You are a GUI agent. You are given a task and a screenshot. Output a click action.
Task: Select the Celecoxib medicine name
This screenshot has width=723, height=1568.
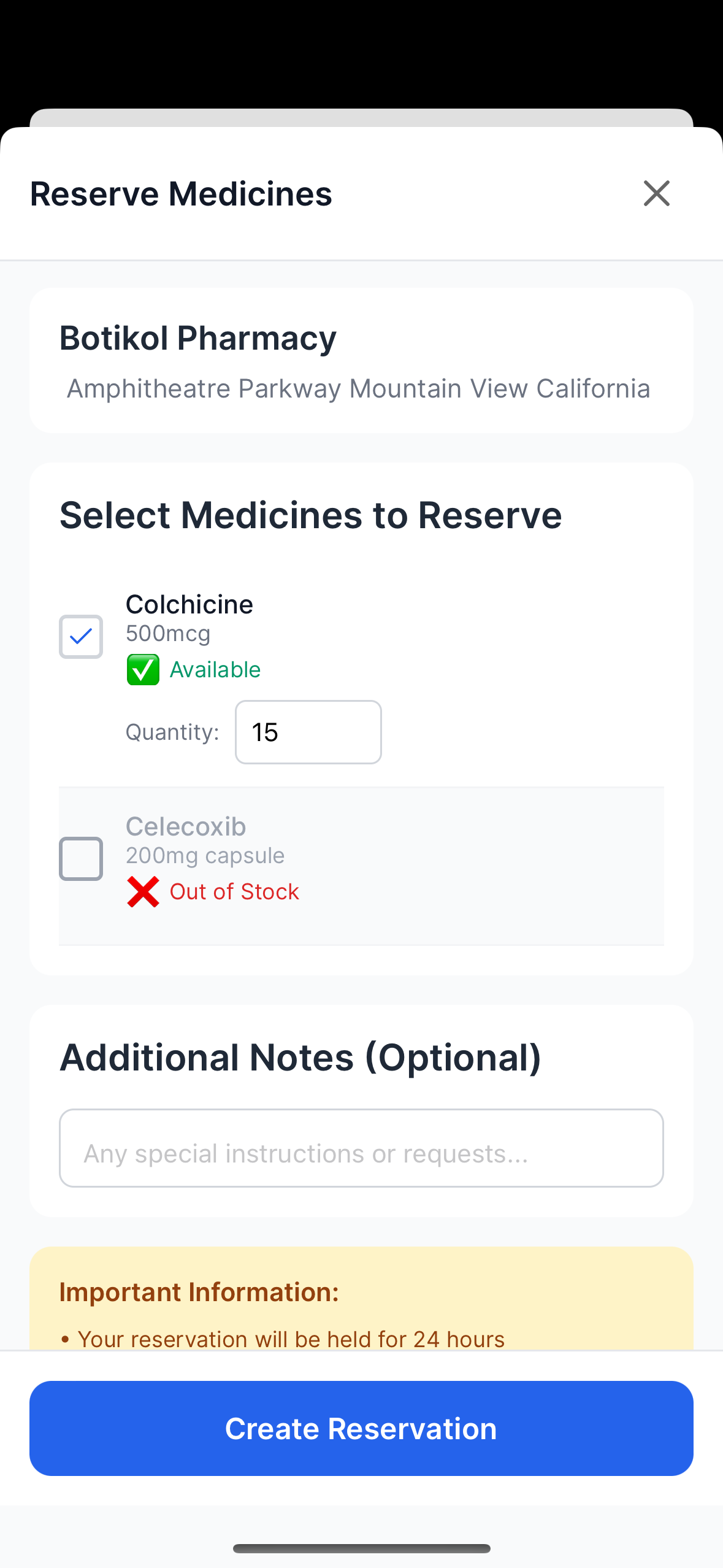tap(186, 826)
